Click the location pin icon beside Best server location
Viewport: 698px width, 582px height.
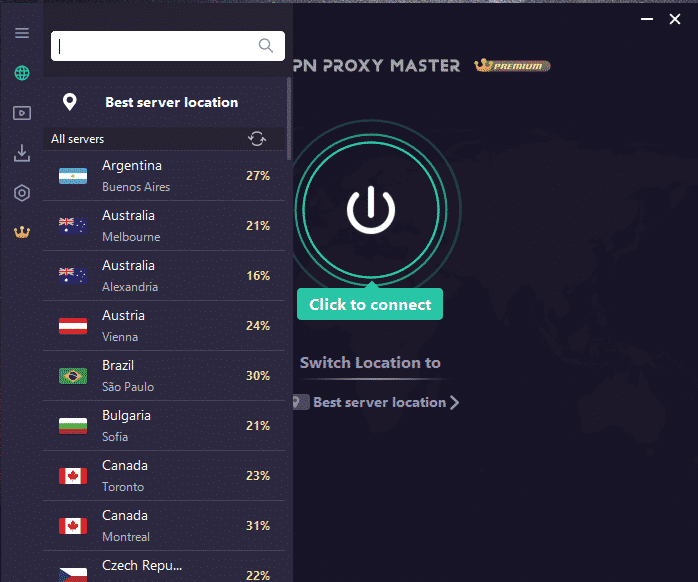(69, 102)
